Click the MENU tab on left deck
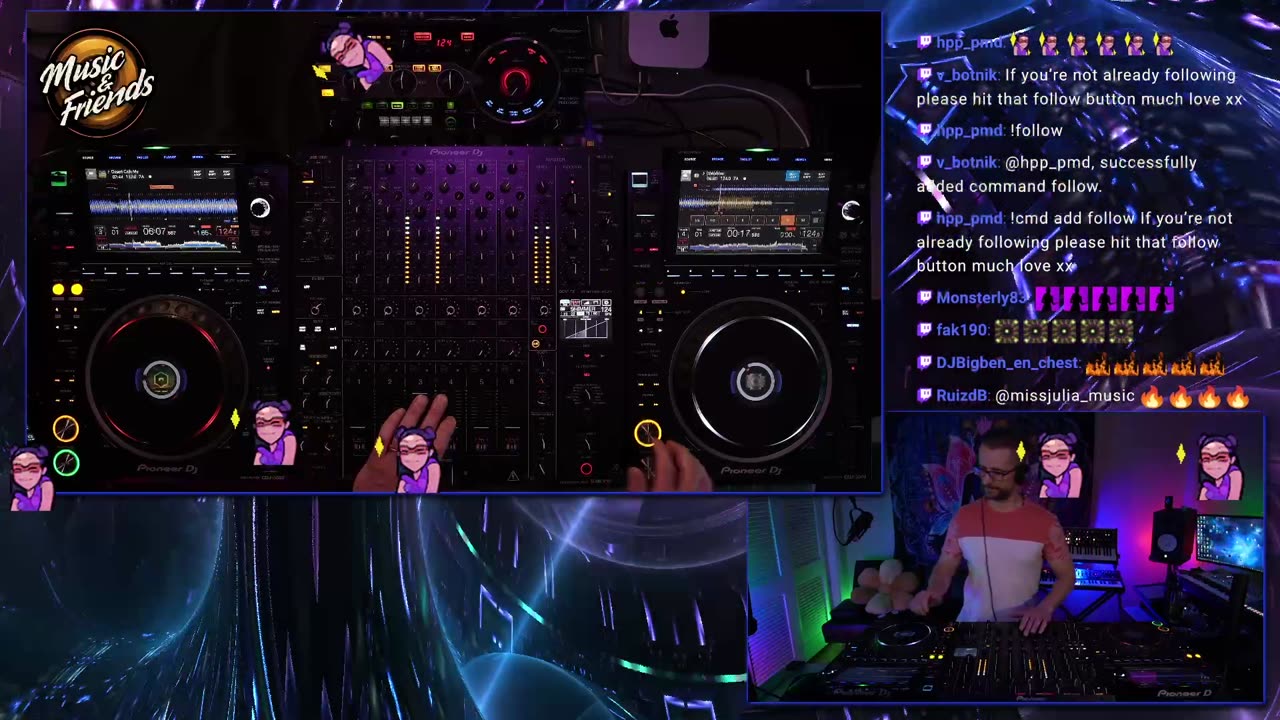This screenshot has height=720, width=1280. [225, 157]
